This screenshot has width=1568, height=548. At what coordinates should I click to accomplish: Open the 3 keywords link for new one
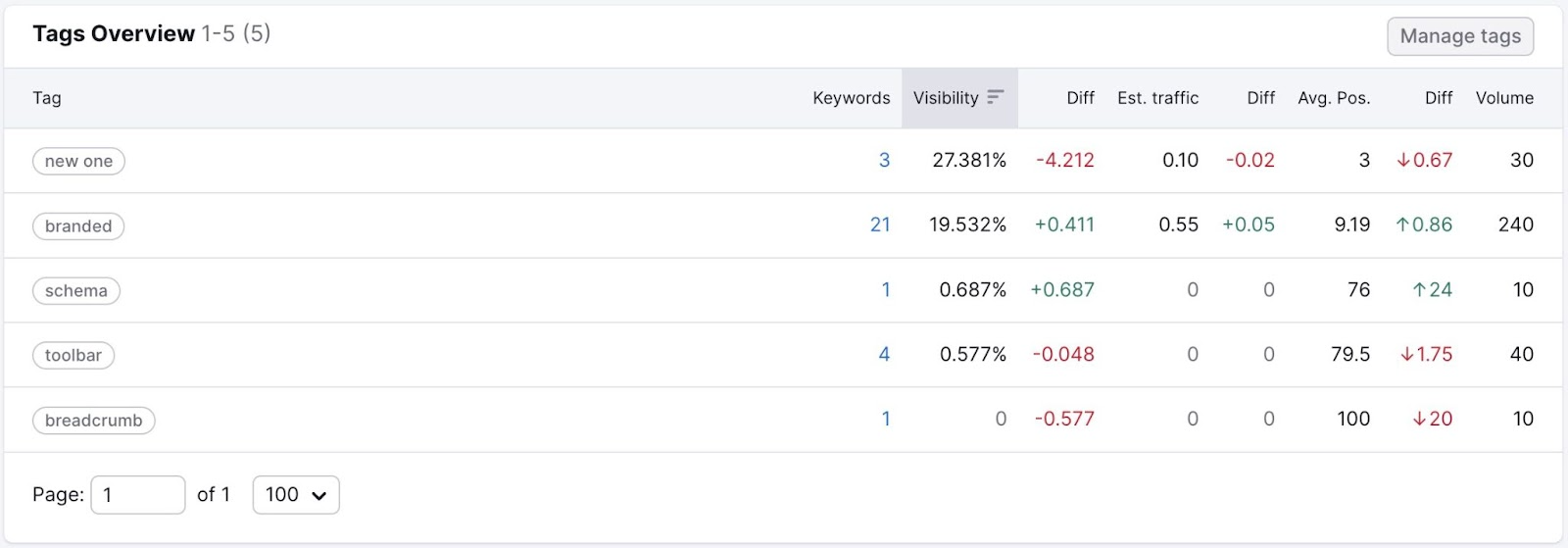[x=884, y=161]
